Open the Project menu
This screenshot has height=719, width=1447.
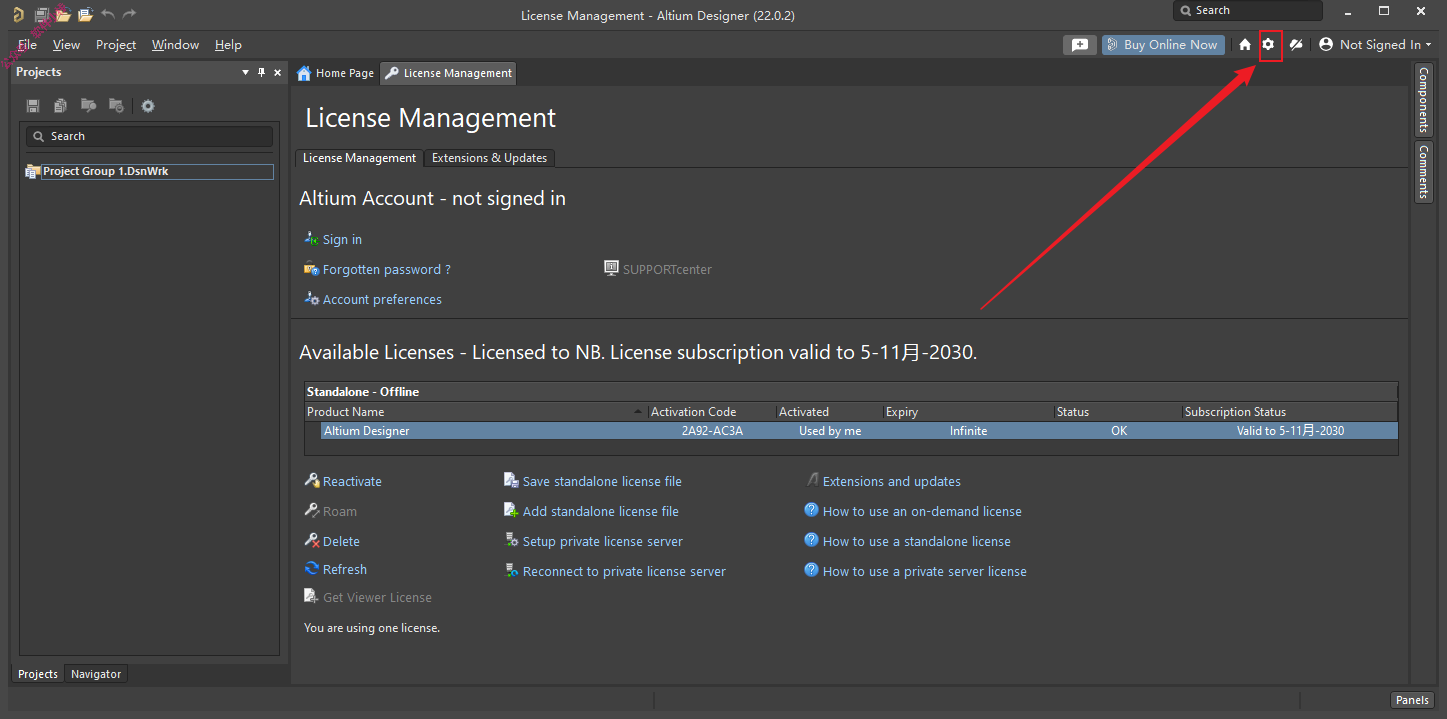pyautogui.click(x=116, y=45)
